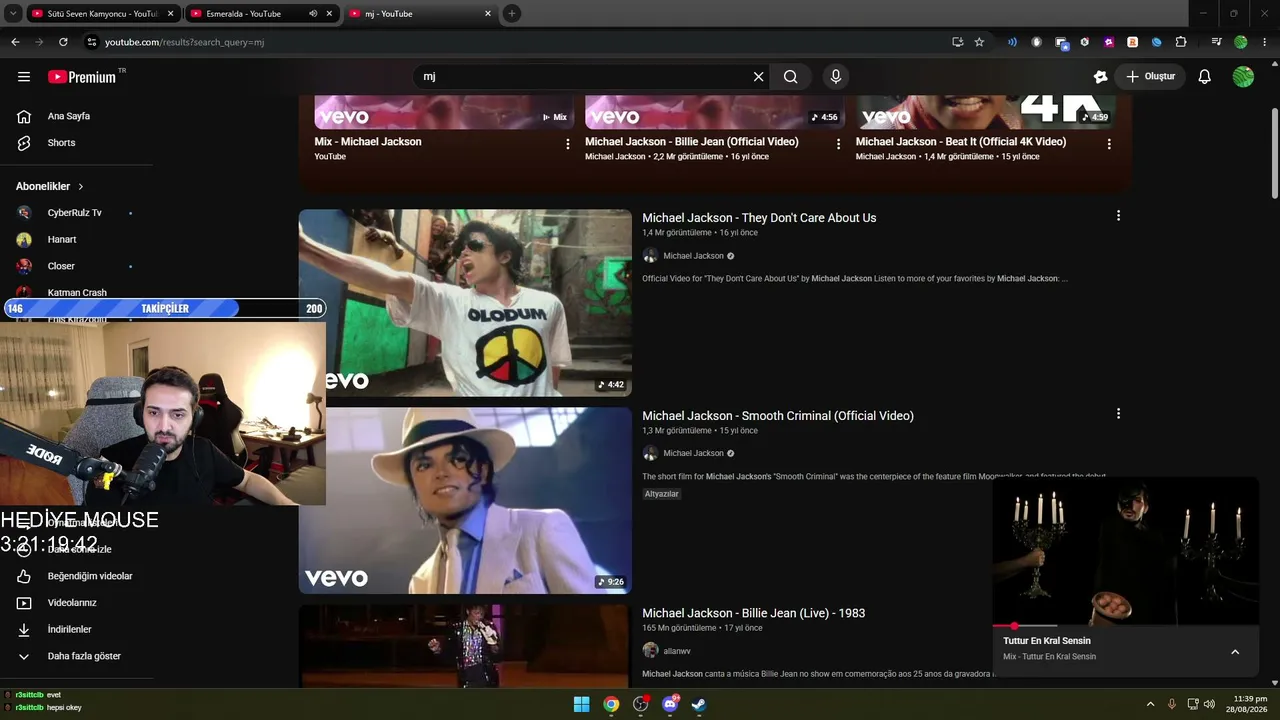Play the Smooth Criminal thumbnail

tap(465, 500)
